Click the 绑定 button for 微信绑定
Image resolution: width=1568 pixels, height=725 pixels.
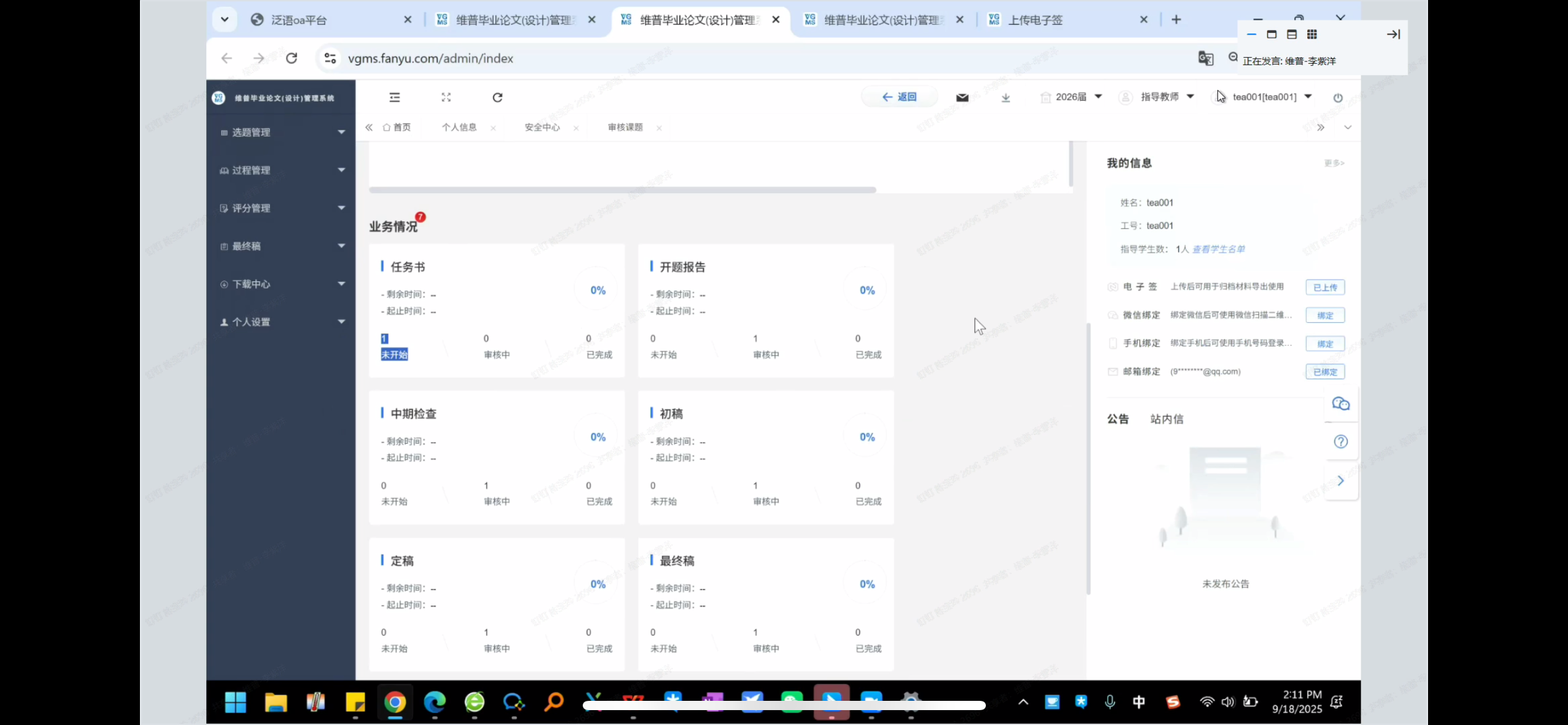click(x=1325, y=315)
